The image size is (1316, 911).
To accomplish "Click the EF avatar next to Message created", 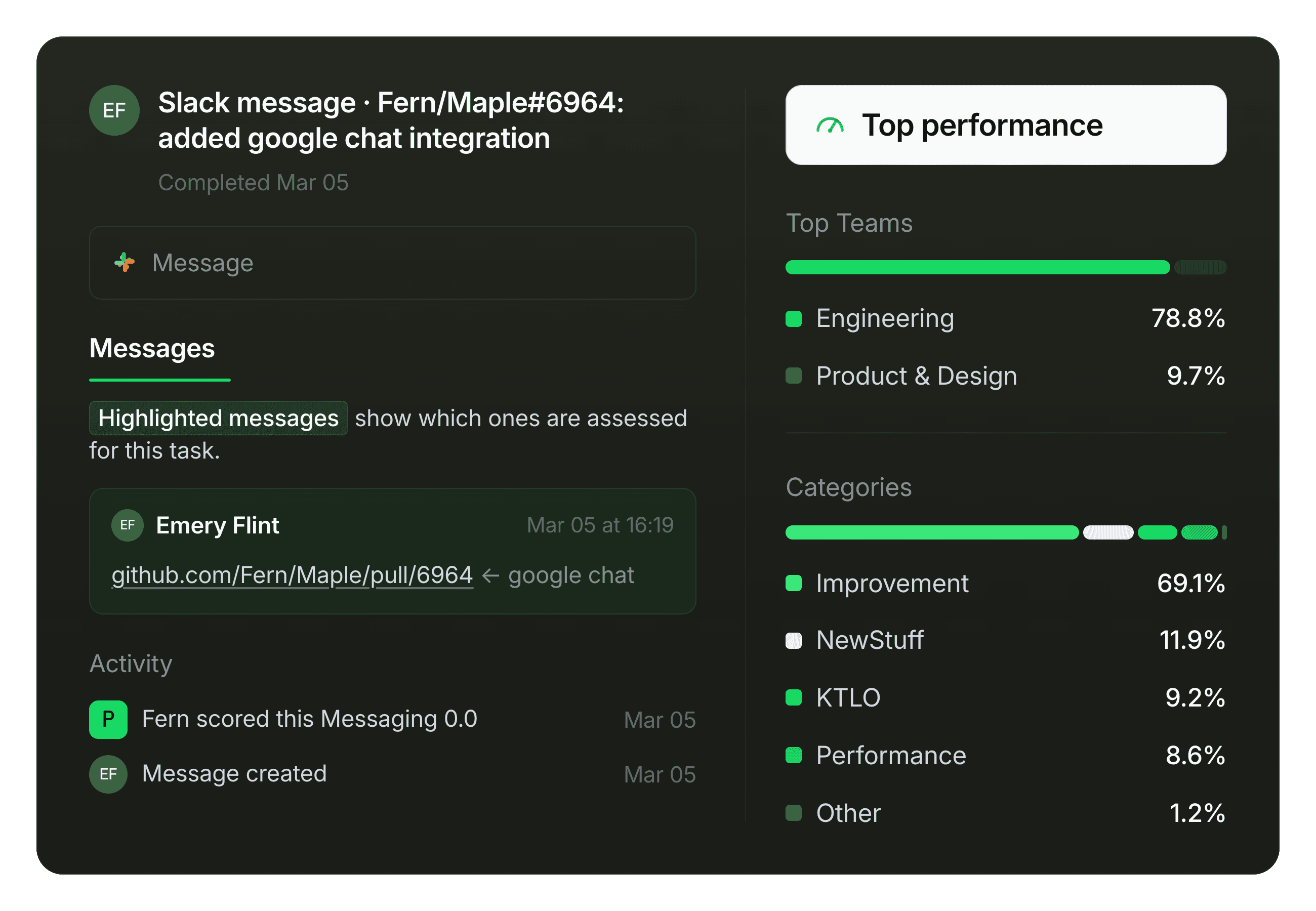I will (108, 774).
